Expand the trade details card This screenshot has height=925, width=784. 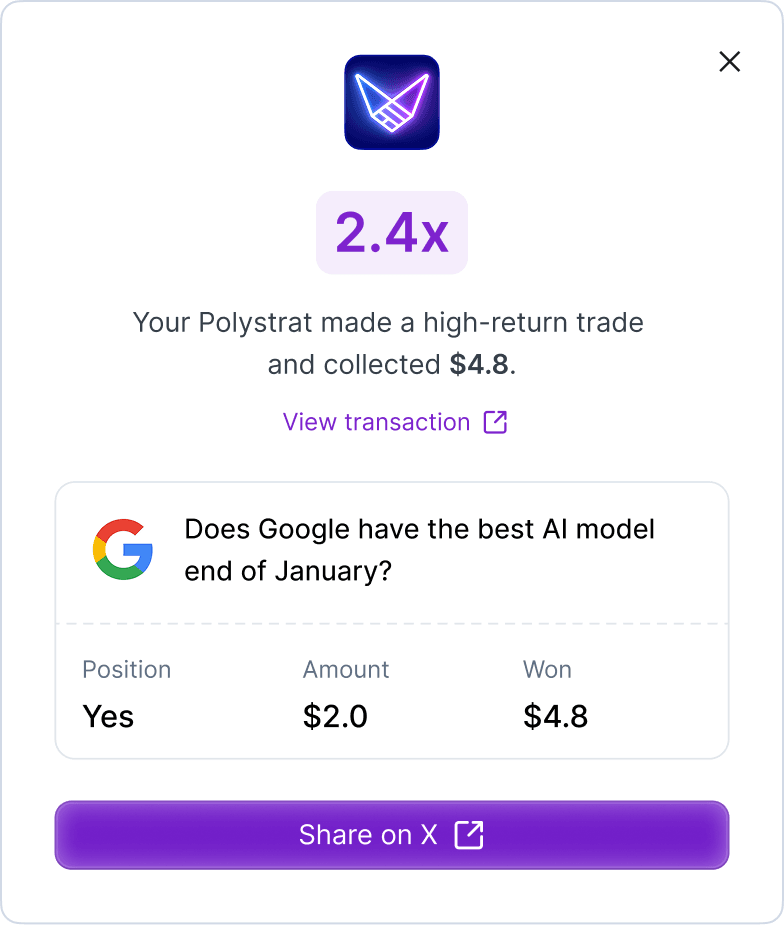coord(392,616)
